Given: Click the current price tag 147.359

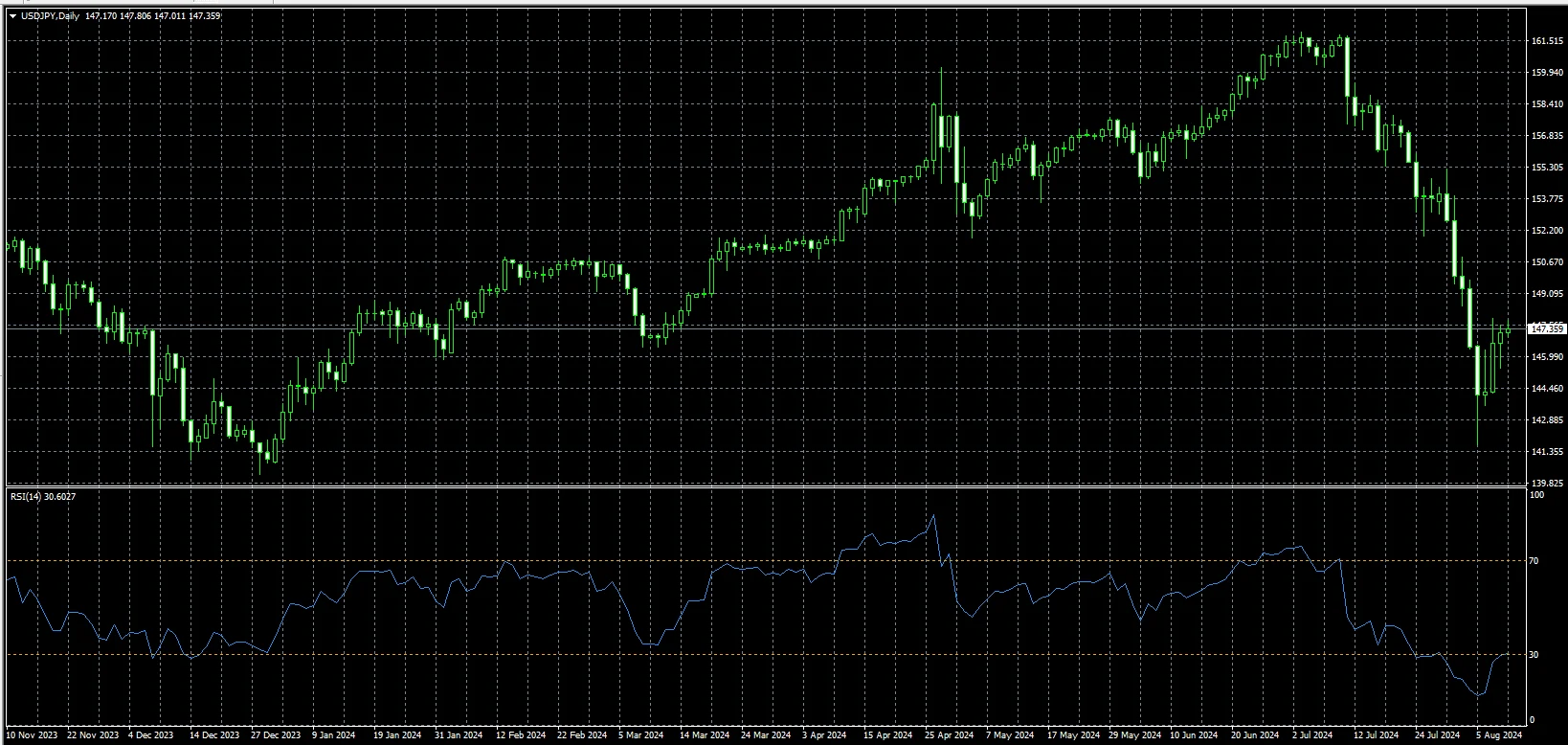Looking at the screenshot, I should coord(1548,328).
